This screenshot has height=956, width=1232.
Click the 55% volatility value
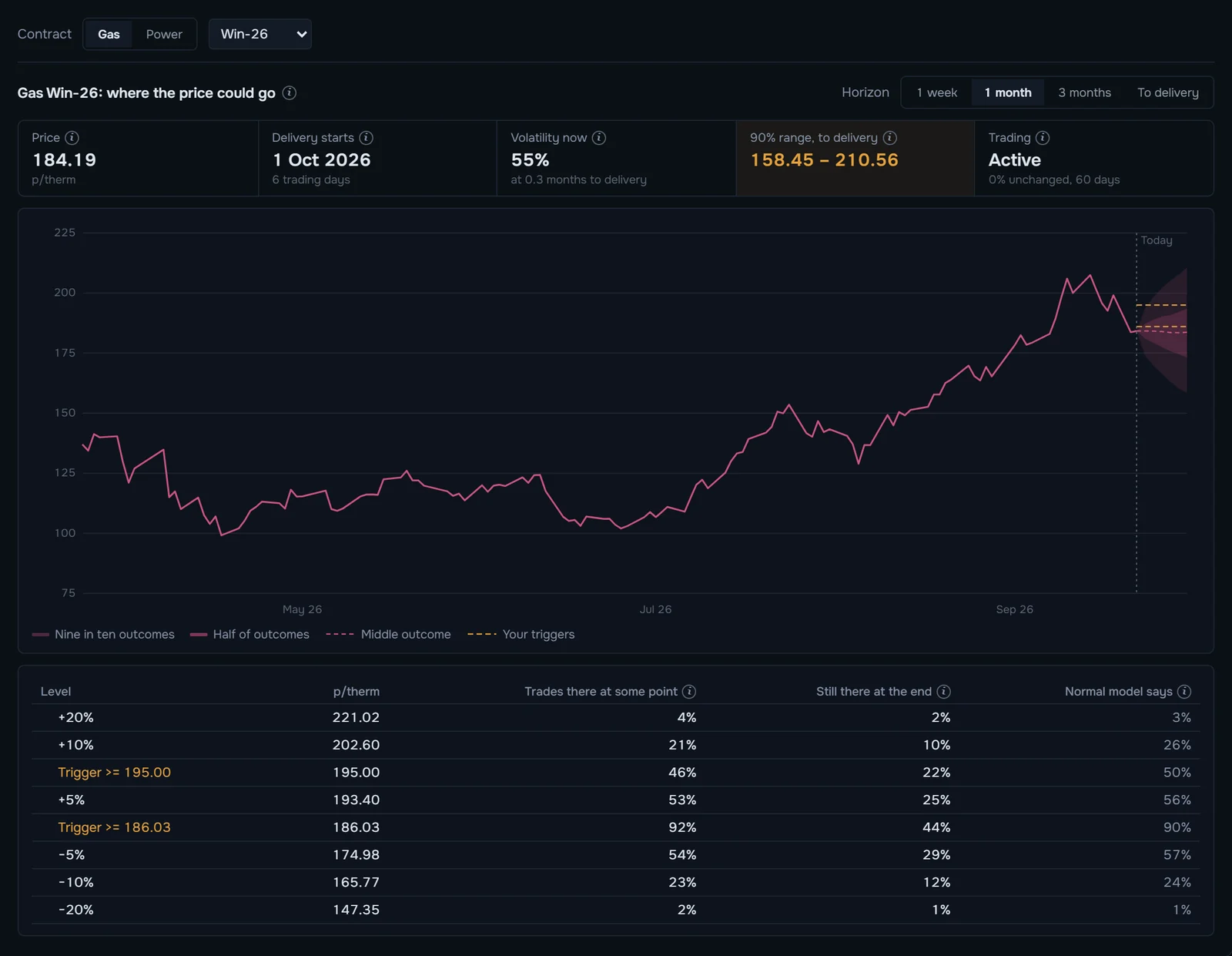[530, 160]
